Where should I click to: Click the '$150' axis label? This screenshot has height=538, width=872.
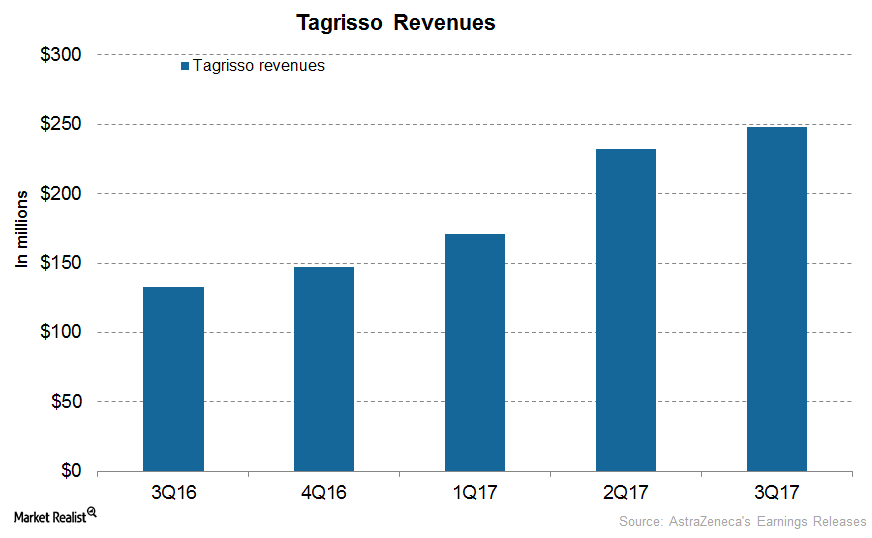(61, 263)
